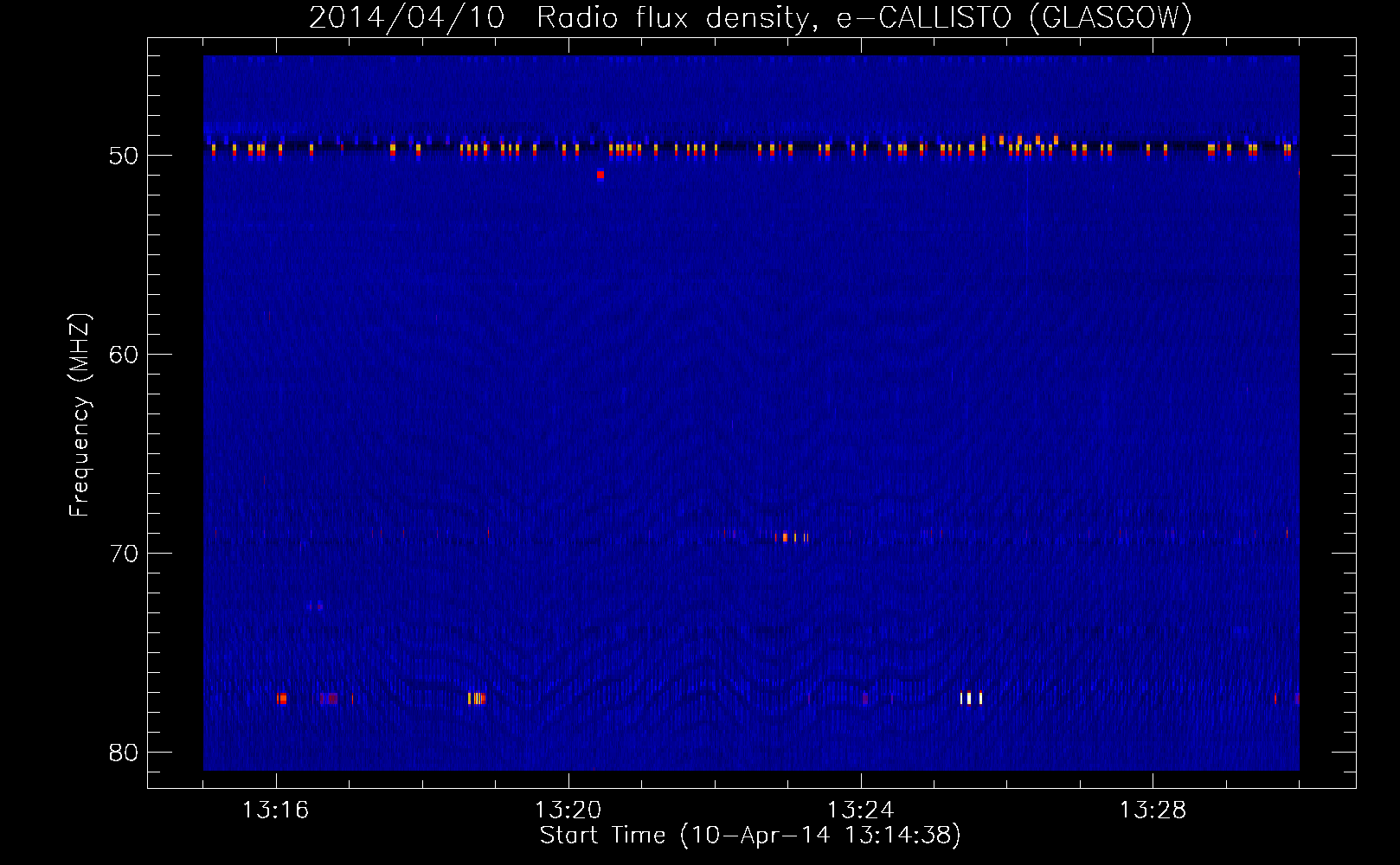Image resolution: width=1400 pixels, height=865 pixels.
Task: Click the red burst near 13:16 at 77 MHz
Action: [x=281, y=698]
